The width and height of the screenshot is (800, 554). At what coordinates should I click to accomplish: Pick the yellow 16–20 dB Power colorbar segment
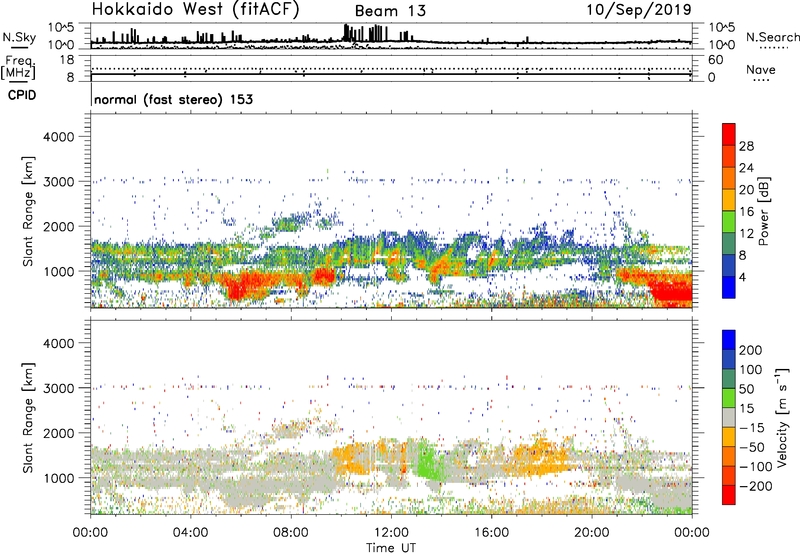(x=729, y=199)
